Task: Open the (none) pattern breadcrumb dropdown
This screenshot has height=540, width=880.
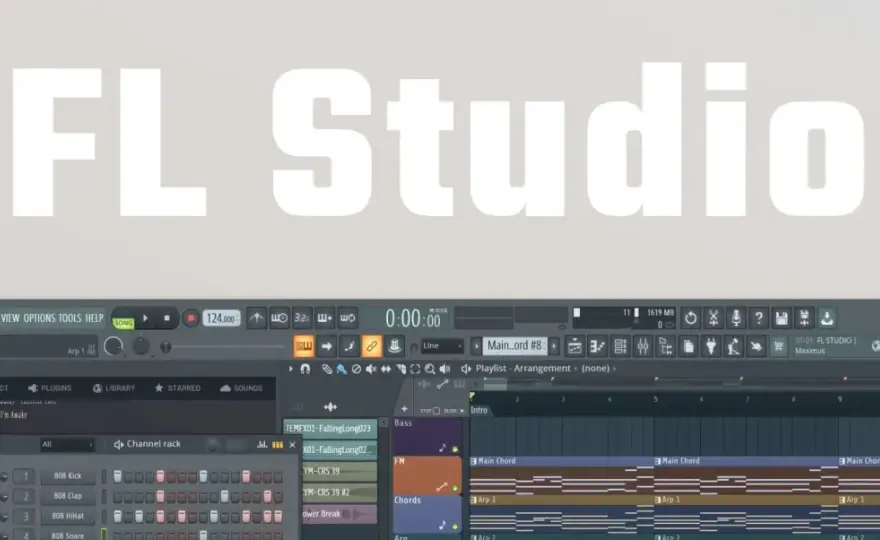Action: click(x=595, y=368)
